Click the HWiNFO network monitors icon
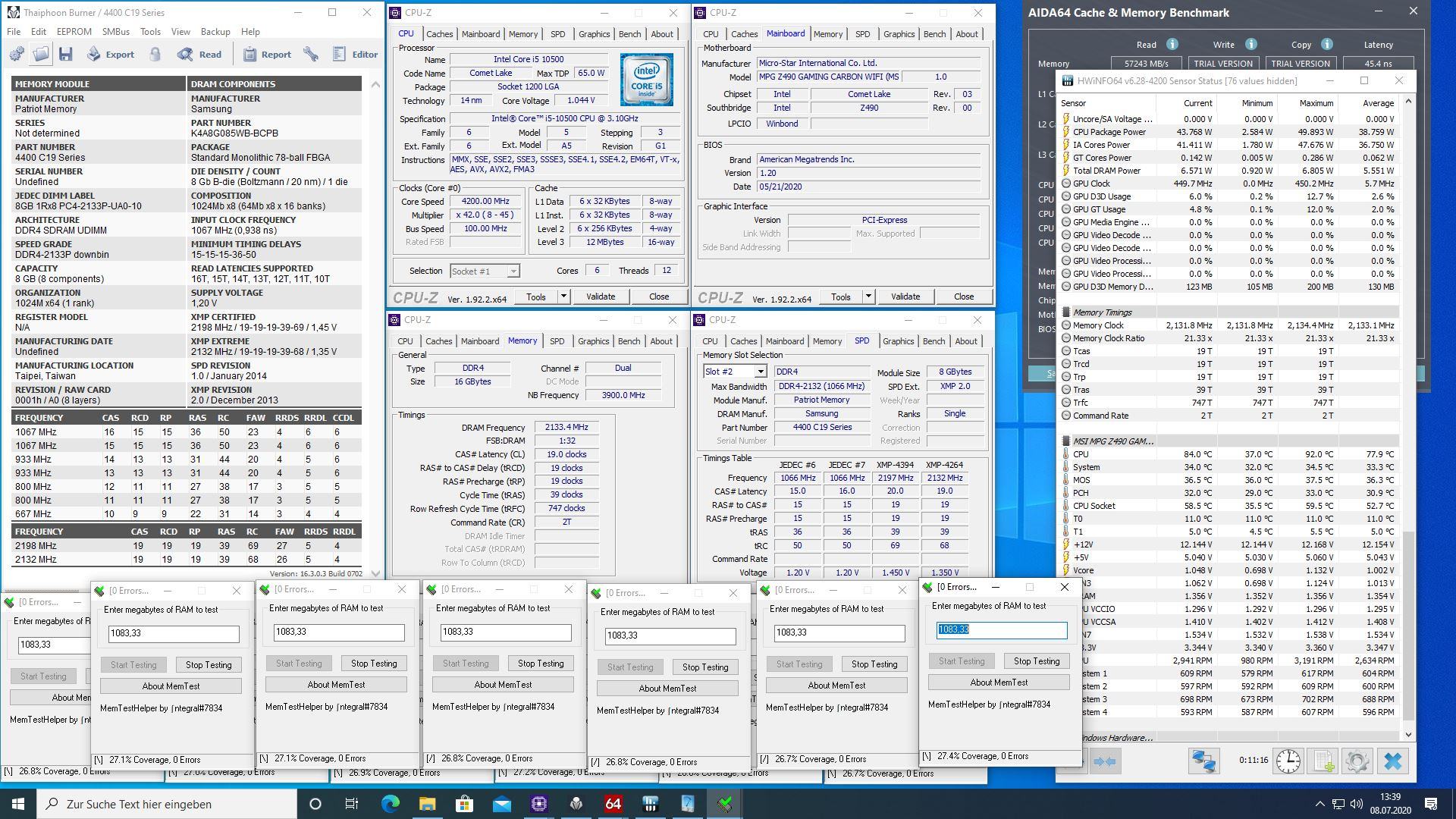 [x=1203, y=761]
